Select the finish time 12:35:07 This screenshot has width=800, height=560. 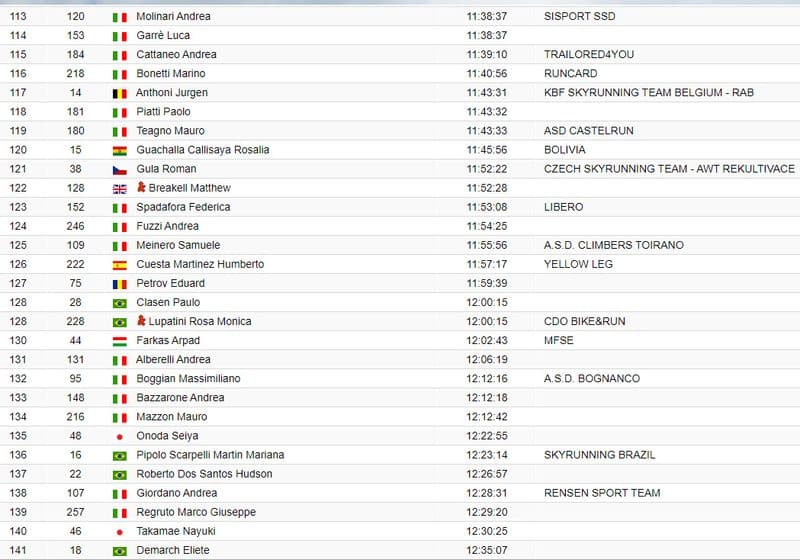point(487,550)
